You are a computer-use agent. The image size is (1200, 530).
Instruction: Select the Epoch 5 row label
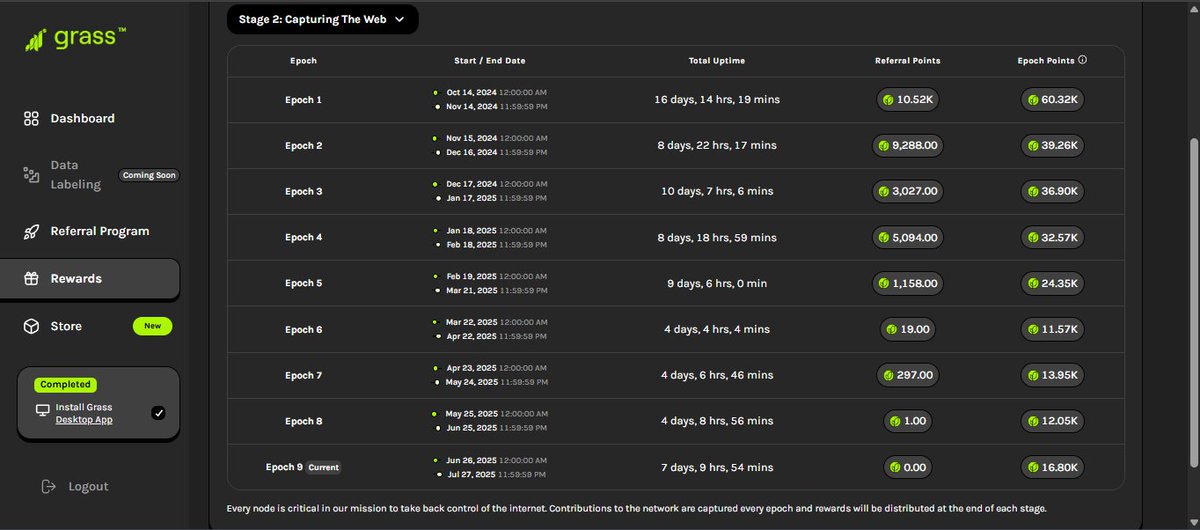[x=304, y=284]
